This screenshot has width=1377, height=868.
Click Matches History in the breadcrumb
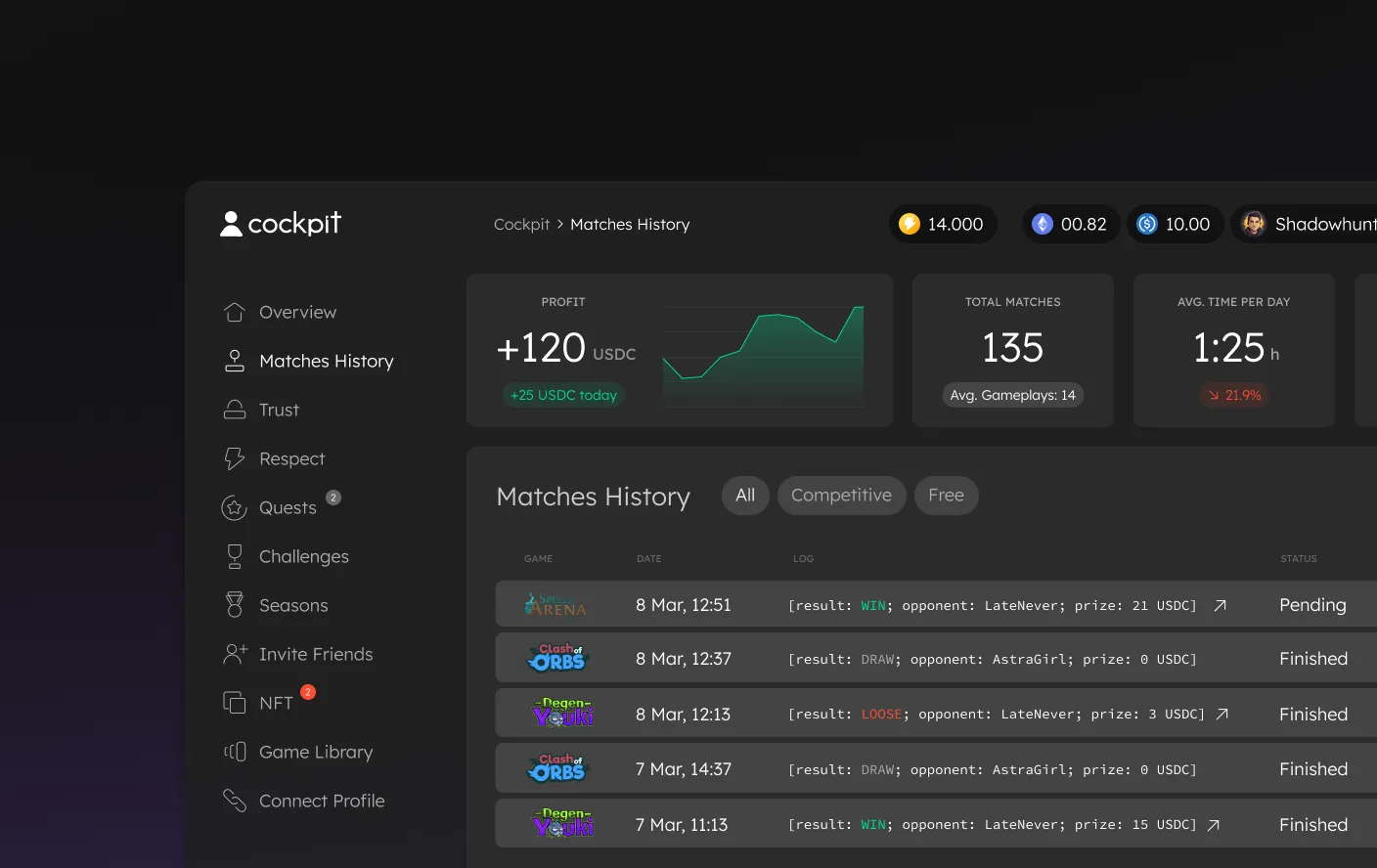[x=630, y=224]
